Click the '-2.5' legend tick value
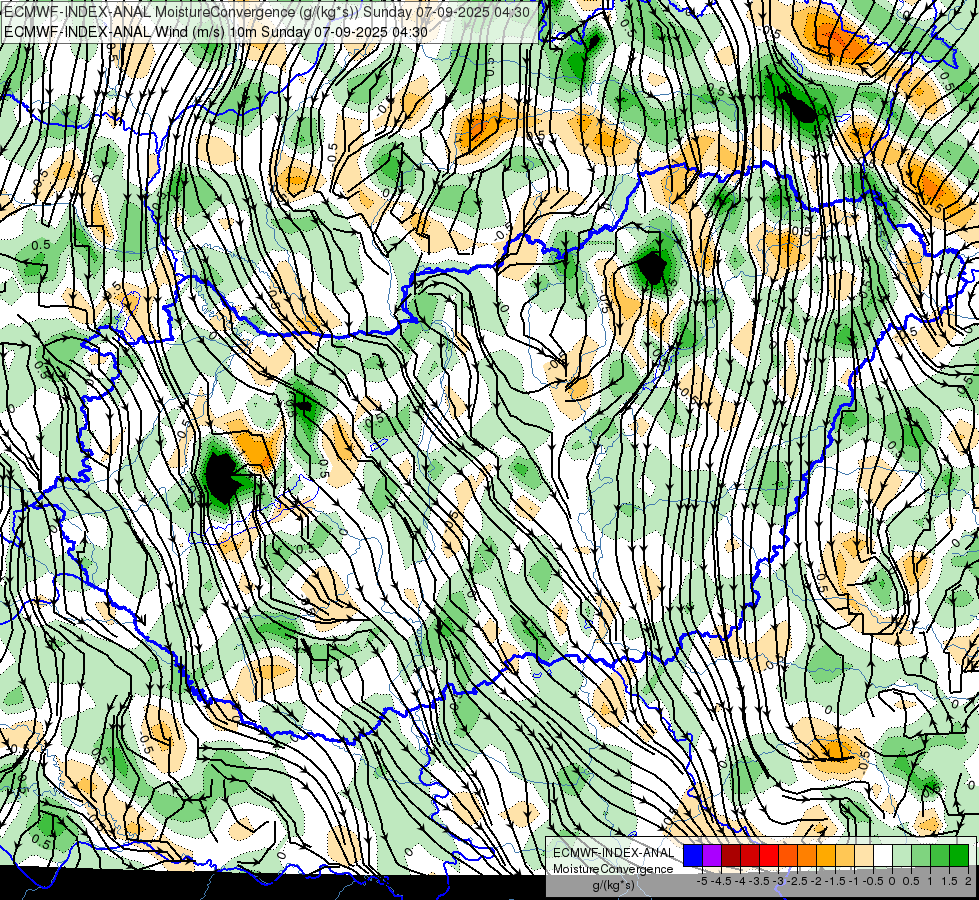Screen dimensions: 979x900 (799, 881)
